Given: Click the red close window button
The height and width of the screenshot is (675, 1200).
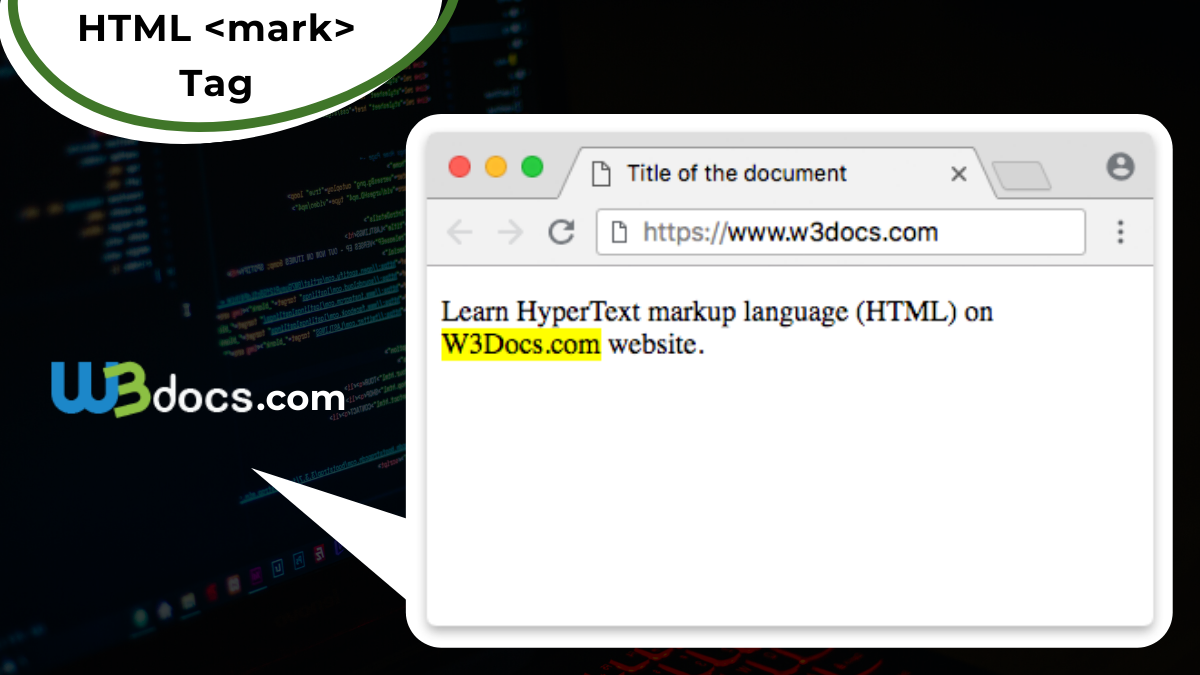Looking at the screenshot, I should (x=460, y=167).
